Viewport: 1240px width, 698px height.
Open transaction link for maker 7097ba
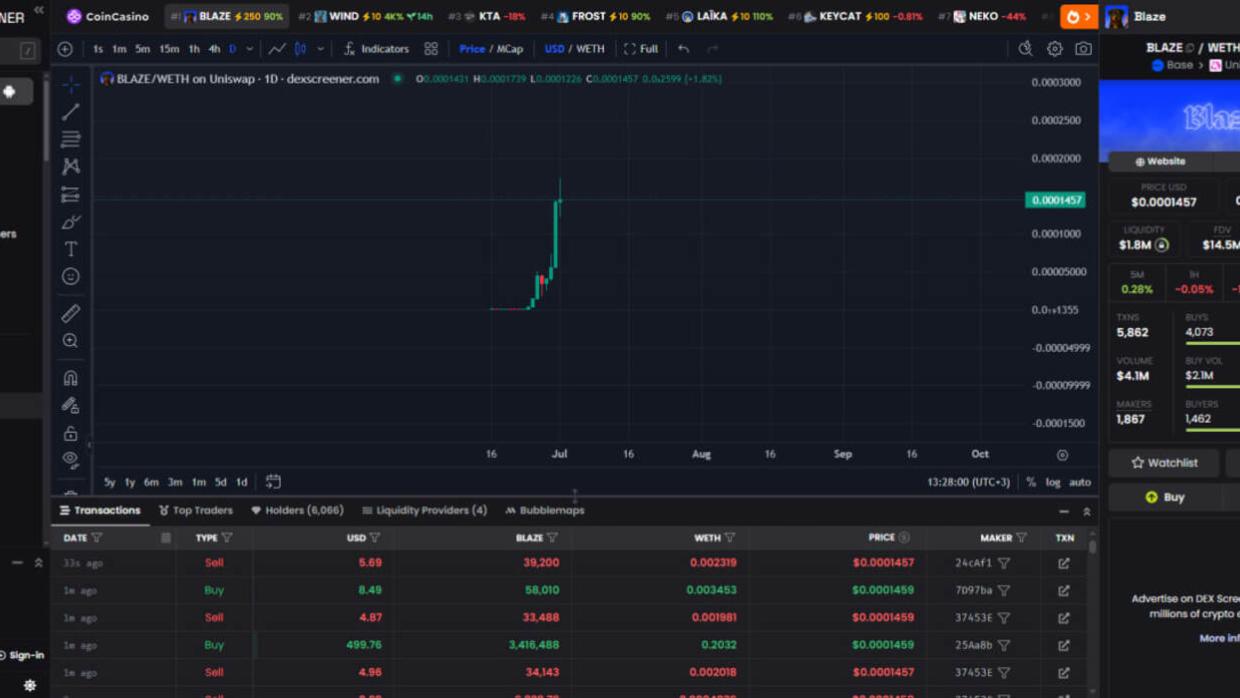(x=1064, y=590)
